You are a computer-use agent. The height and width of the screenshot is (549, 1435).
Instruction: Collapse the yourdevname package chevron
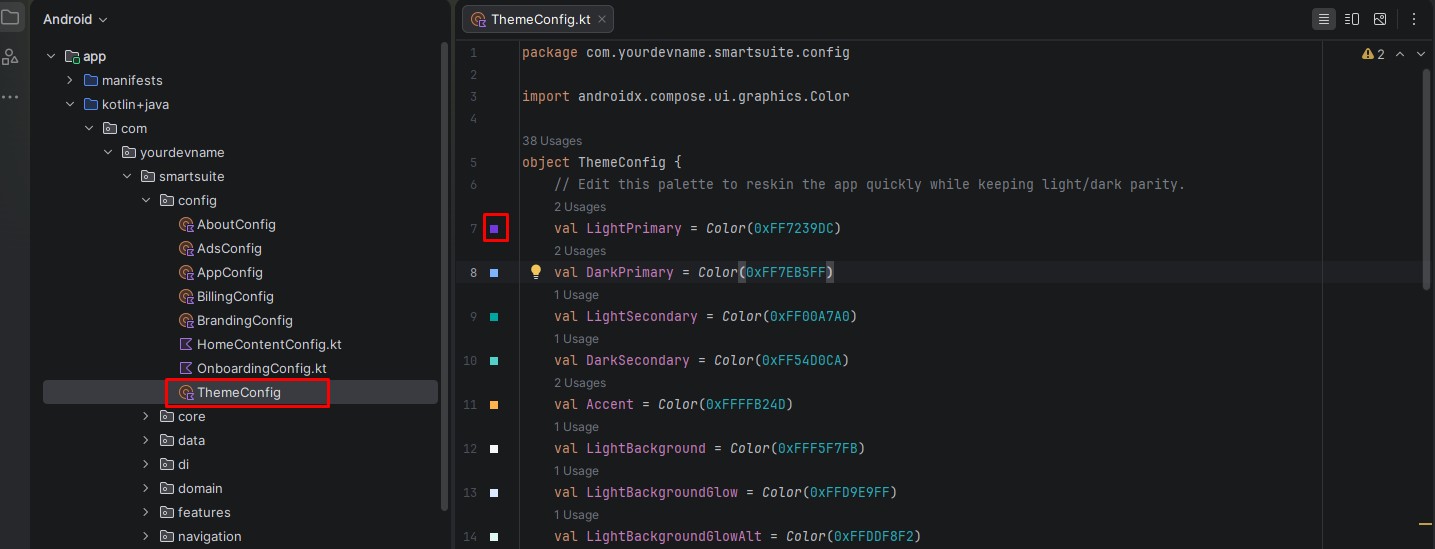108,153
